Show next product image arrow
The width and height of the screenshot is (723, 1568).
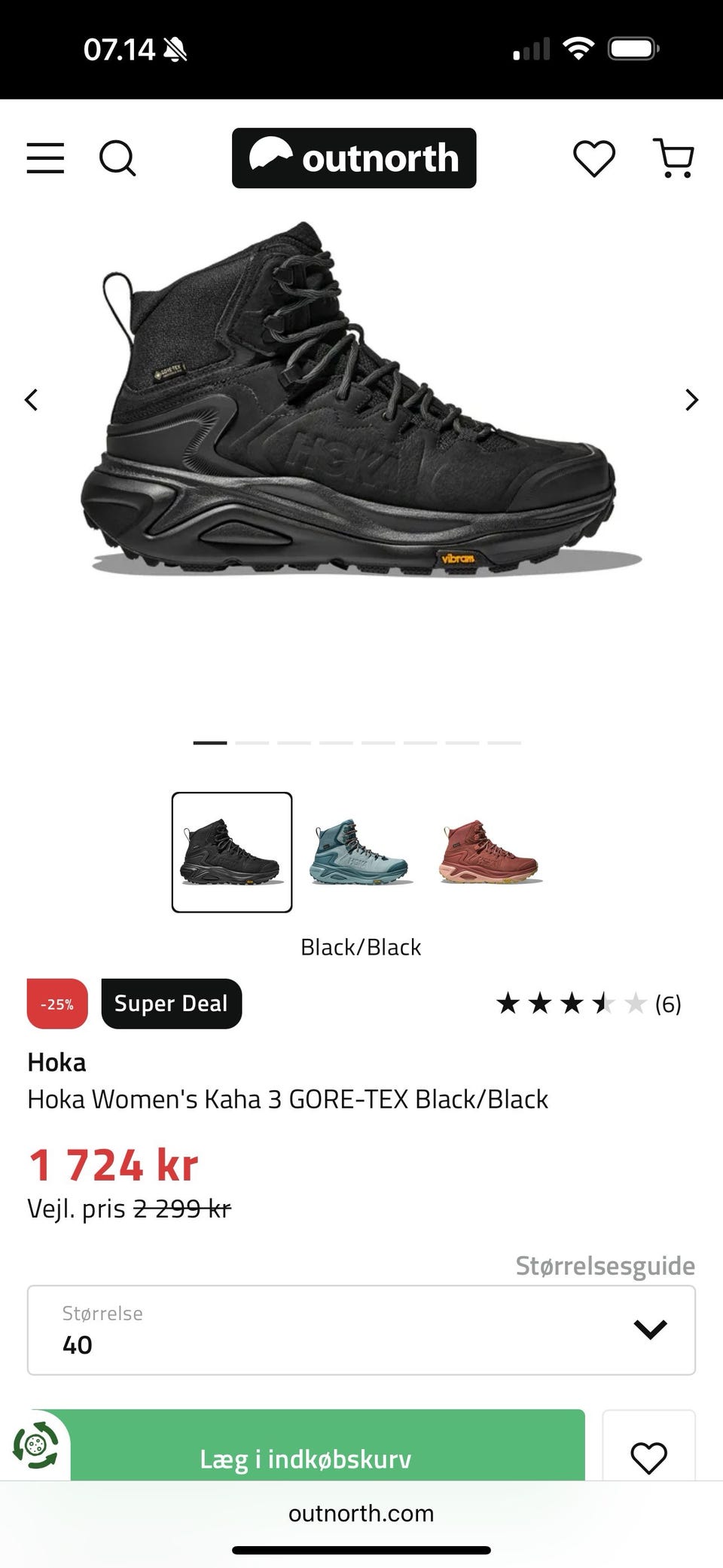pos(691,399)
